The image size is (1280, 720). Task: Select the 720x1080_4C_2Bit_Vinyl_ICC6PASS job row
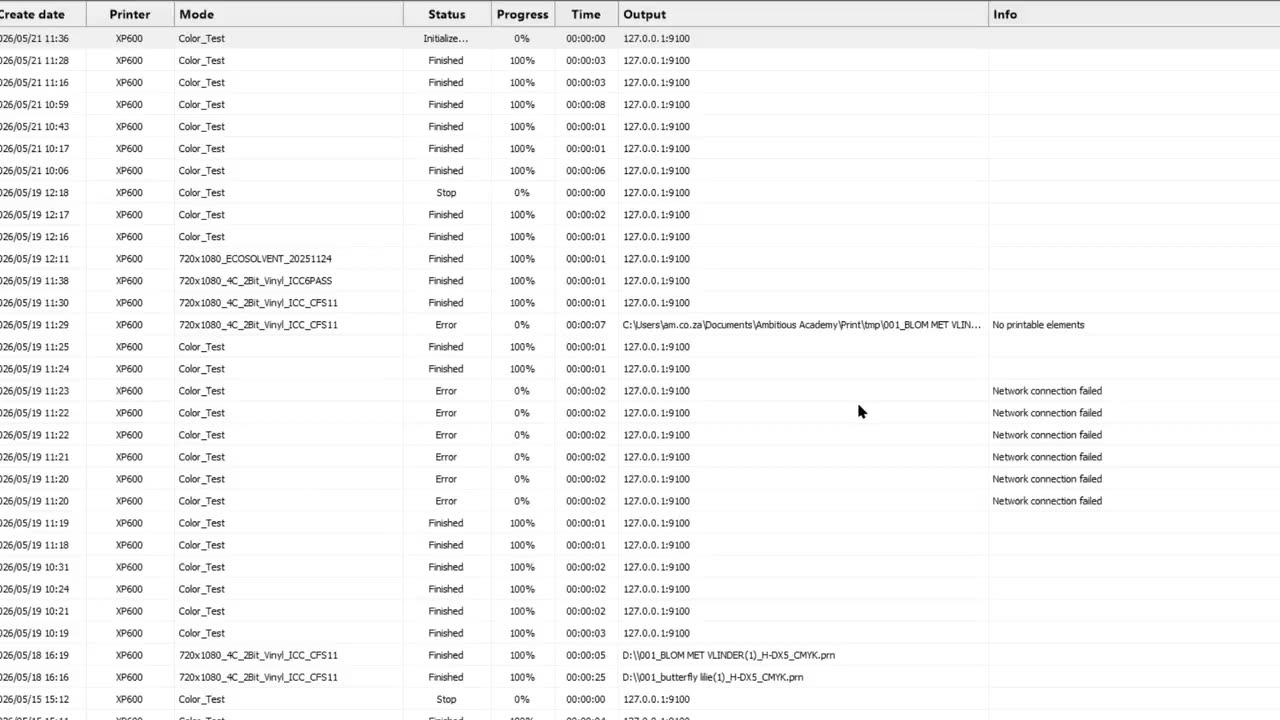pos(640,280)
